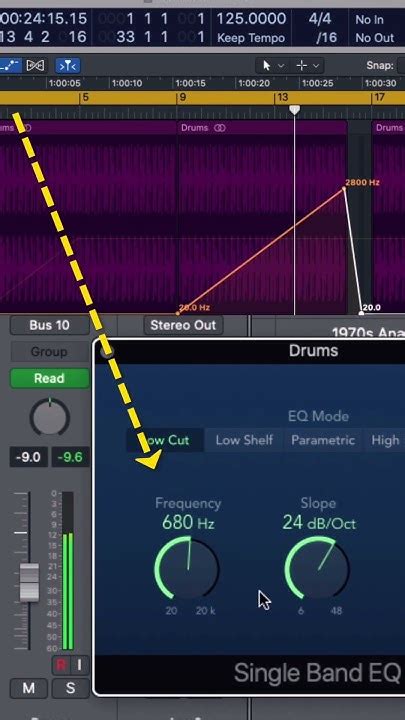
Task: Click the Group slot on channel strip
Action: point(50,352)
